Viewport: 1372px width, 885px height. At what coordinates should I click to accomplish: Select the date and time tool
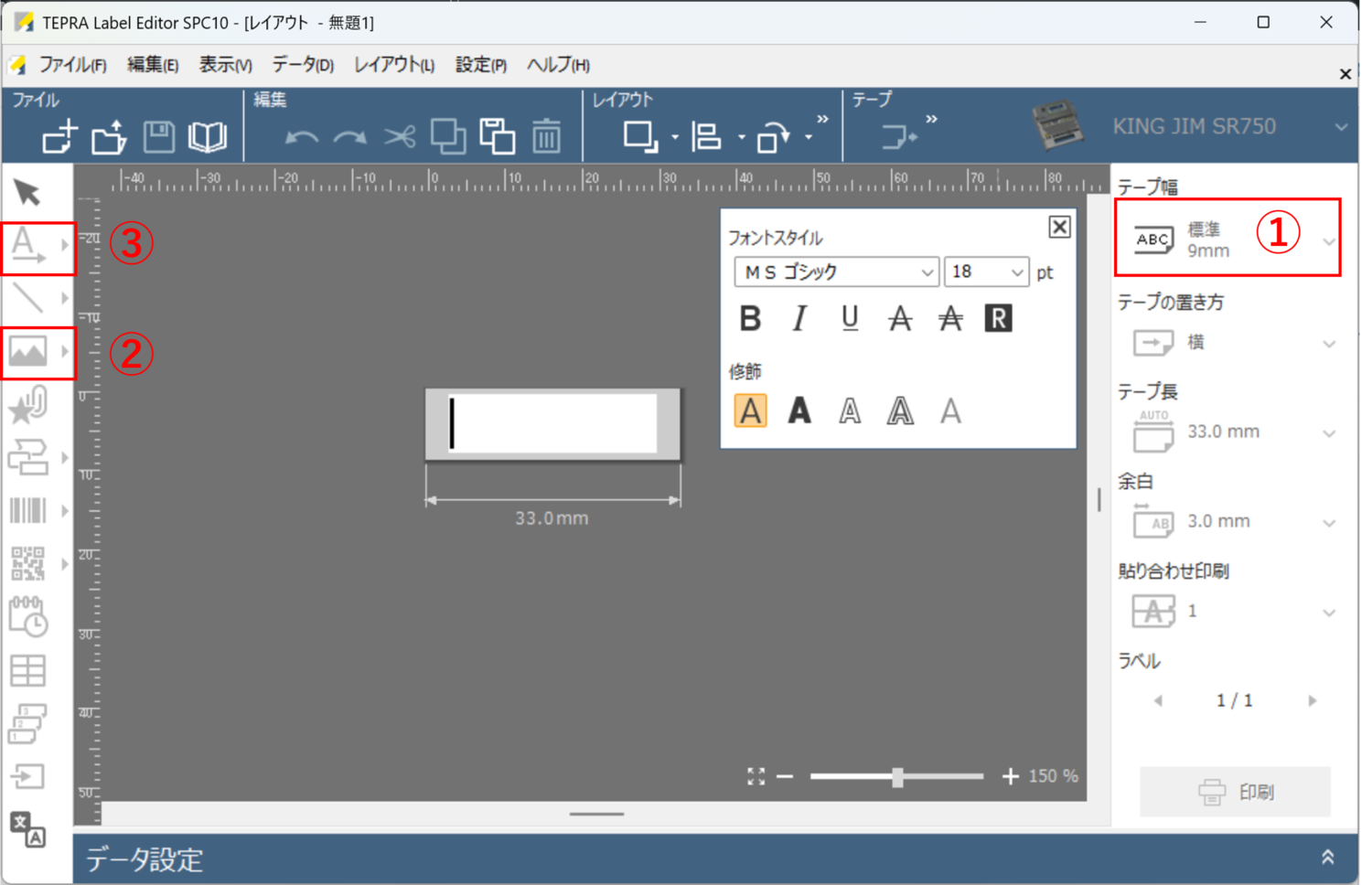[x=27, y=616]
